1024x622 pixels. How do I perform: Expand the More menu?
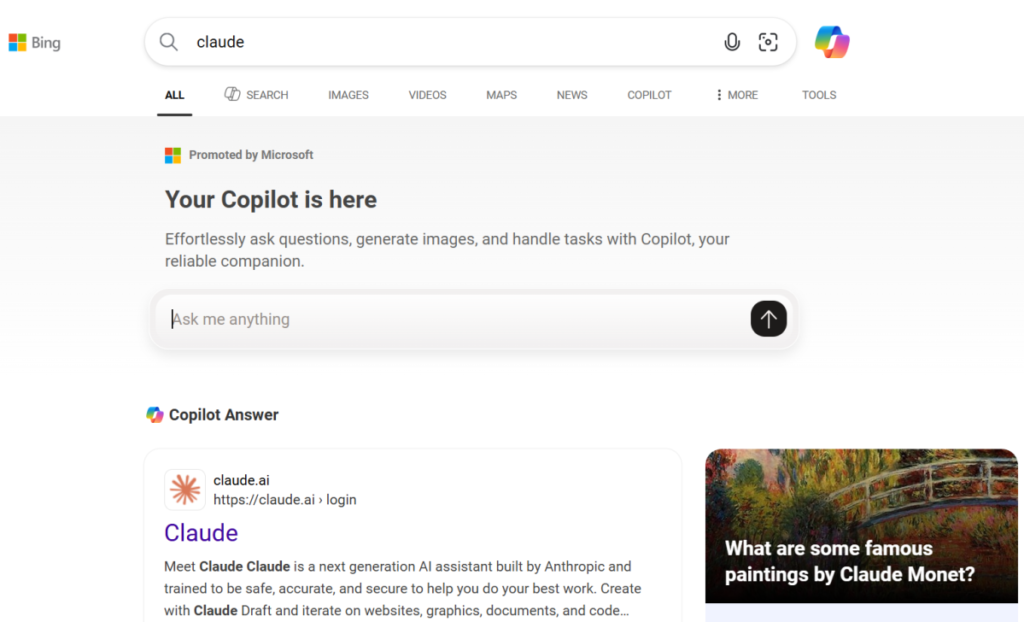tap(736, 95)
